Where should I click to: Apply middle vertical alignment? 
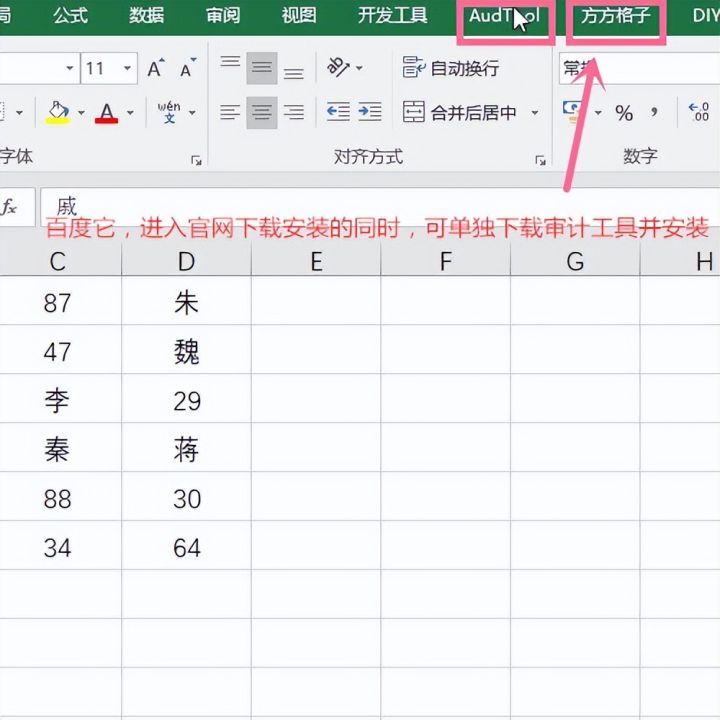tap(262, 68)
